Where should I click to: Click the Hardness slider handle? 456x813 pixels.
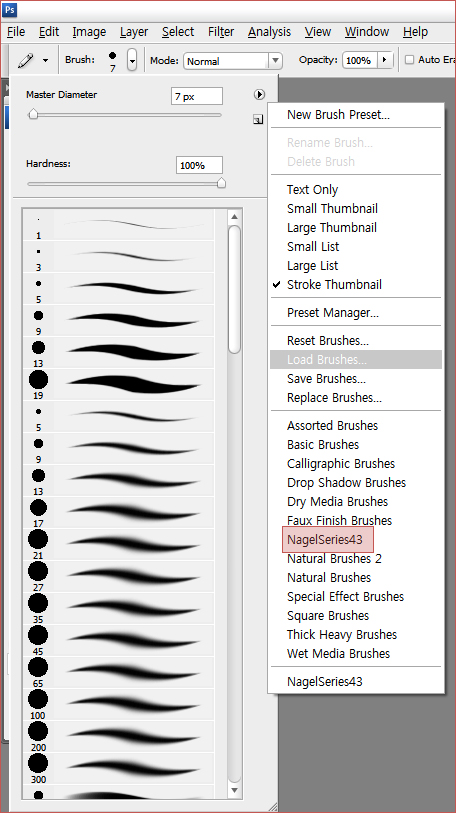222,183
